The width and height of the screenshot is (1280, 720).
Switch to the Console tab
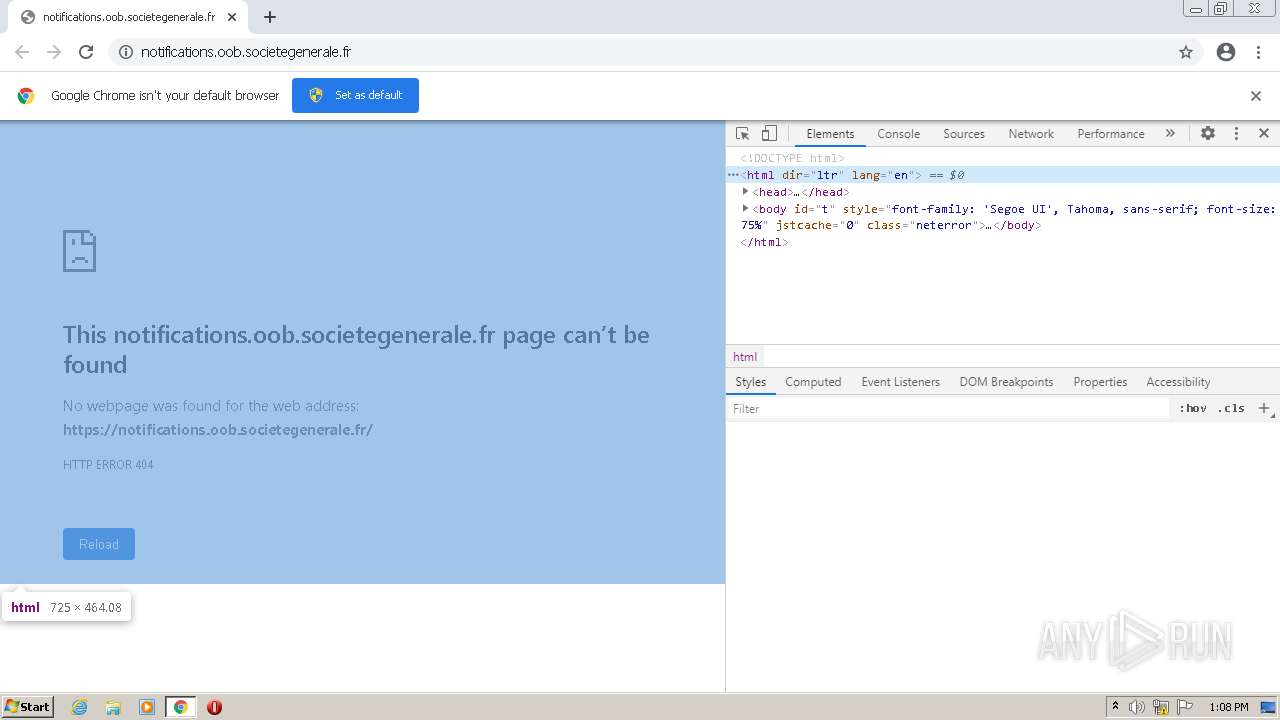[898, 134]
